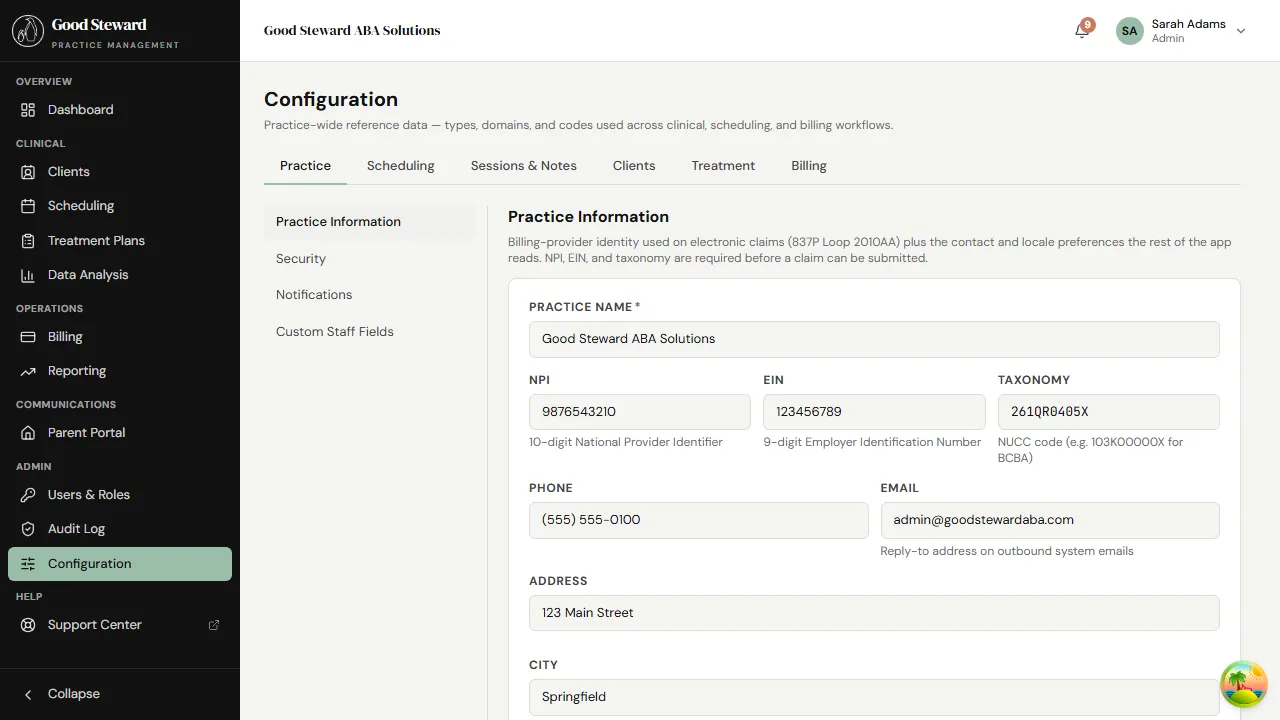Select the Billing icon under Operations

pyautogui.click(x=30, y=336)
